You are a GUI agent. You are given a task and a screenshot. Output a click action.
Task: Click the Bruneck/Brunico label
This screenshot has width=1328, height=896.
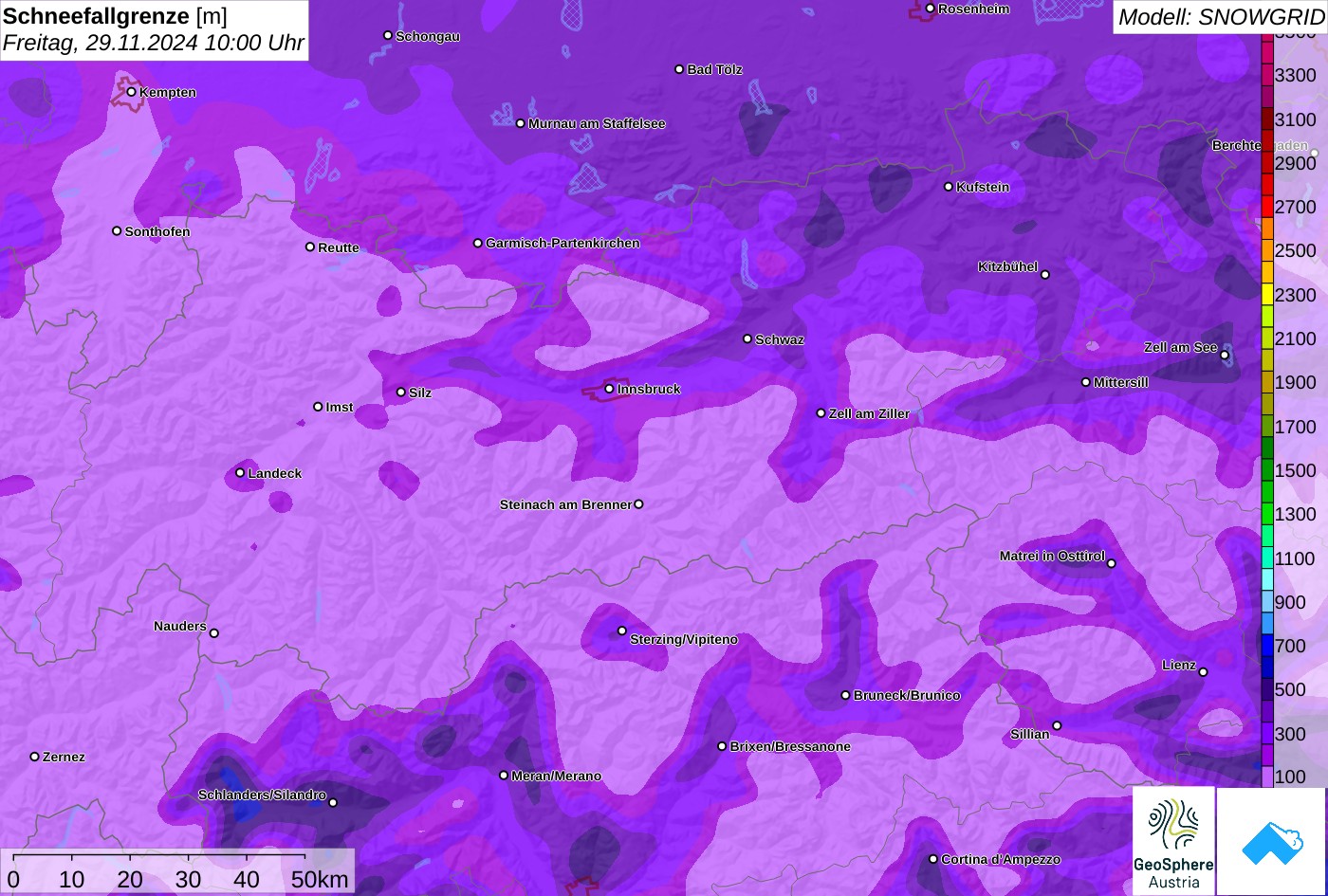coord(907,696)
